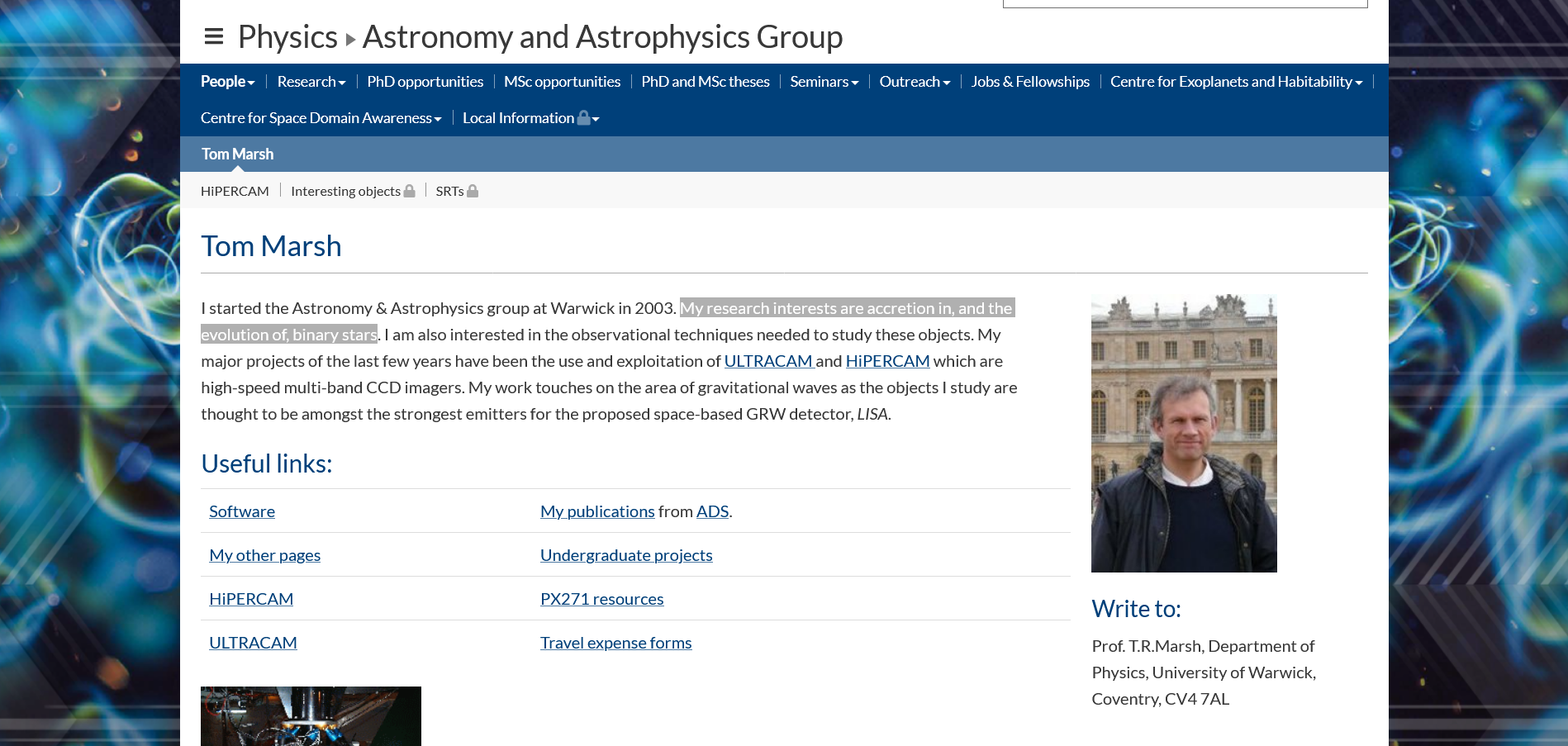Open Centre for Exoplanets and Habitability menu

click(x=1235, y=82)
